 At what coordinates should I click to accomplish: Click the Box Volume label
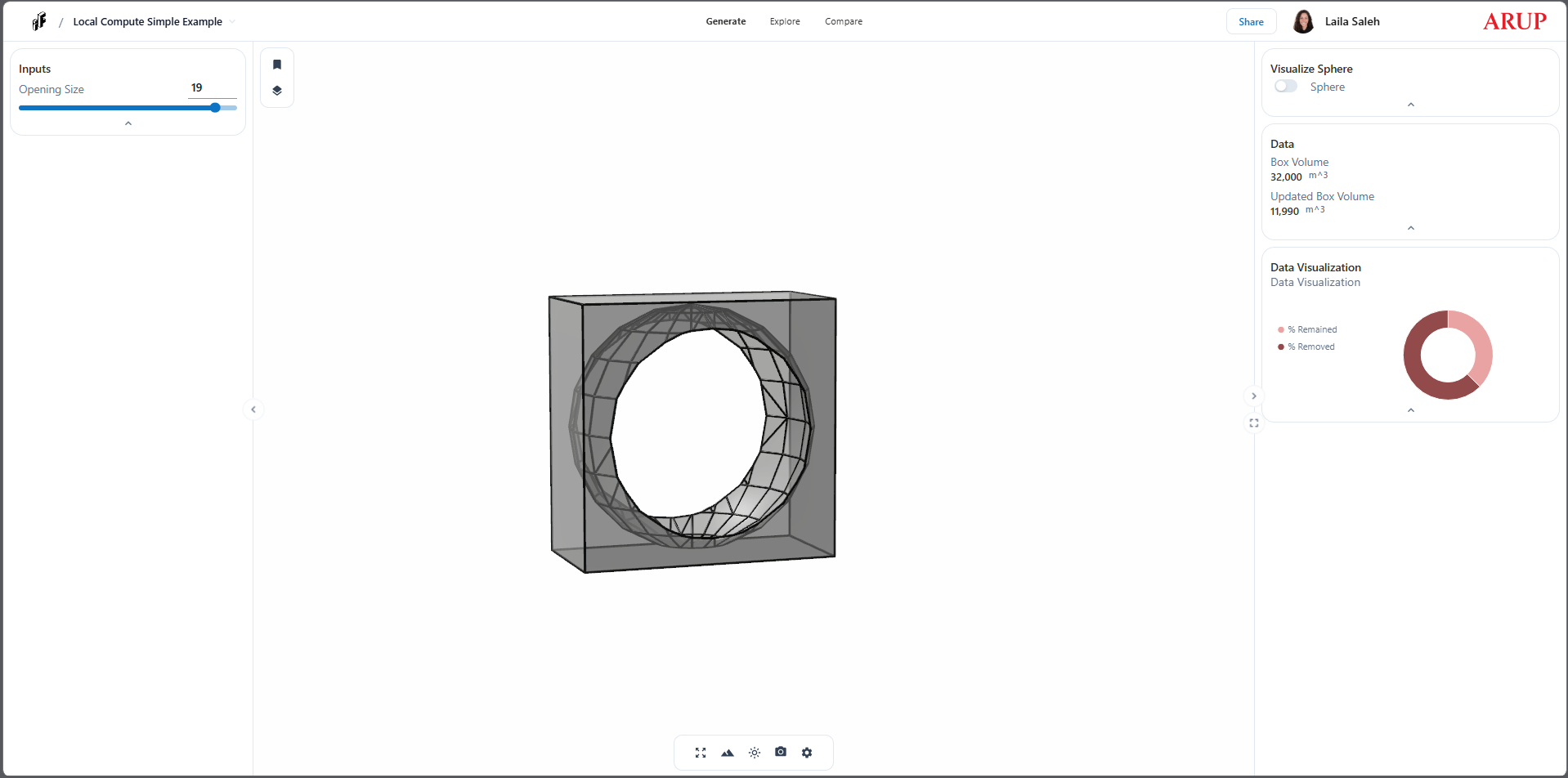[x=1299, y=163]
